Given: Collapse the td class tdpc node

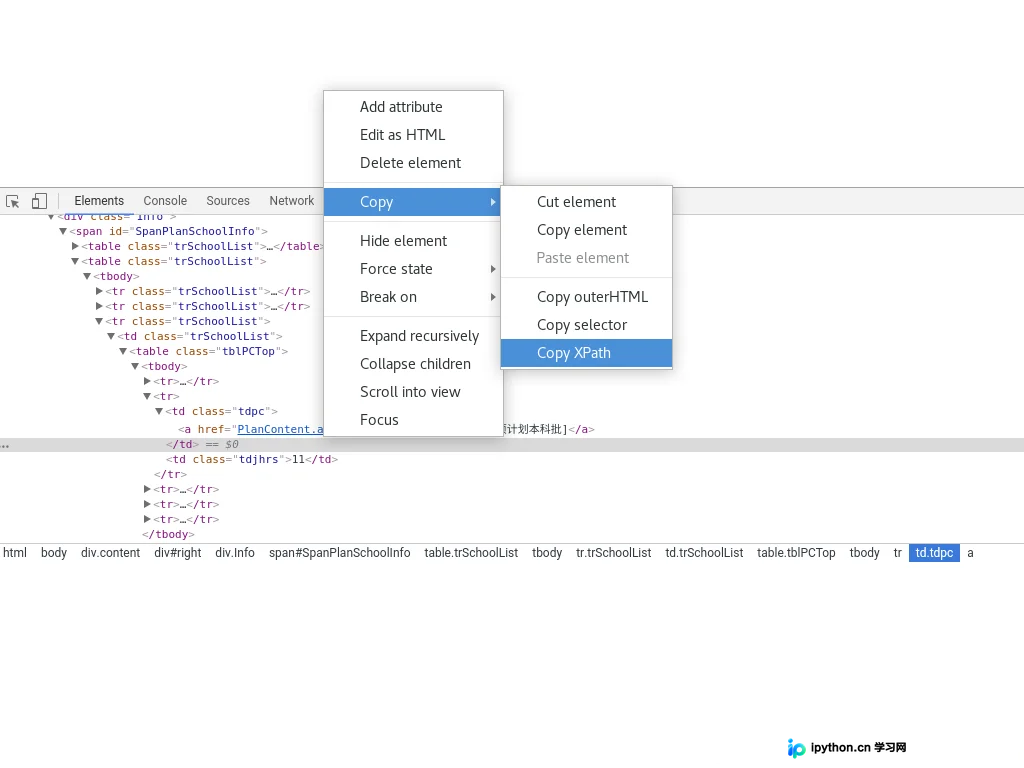Looking at the screenshot, I should [x=159, y=411].
